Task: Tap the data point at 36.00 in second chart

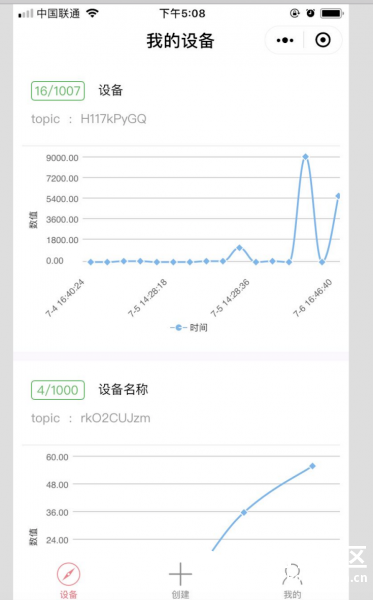Action: [x=244, y=512]
